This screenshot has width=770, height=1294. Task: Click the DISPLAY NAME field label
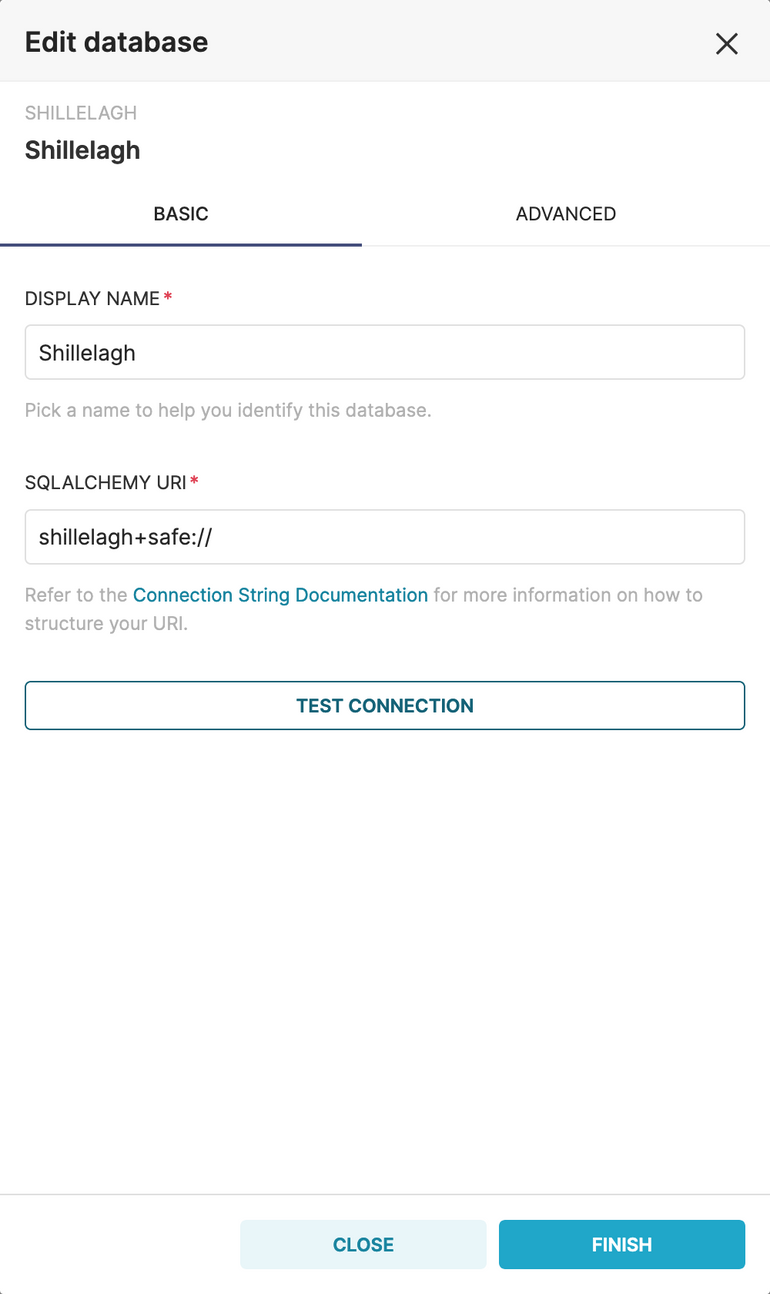tap(90, 298)
